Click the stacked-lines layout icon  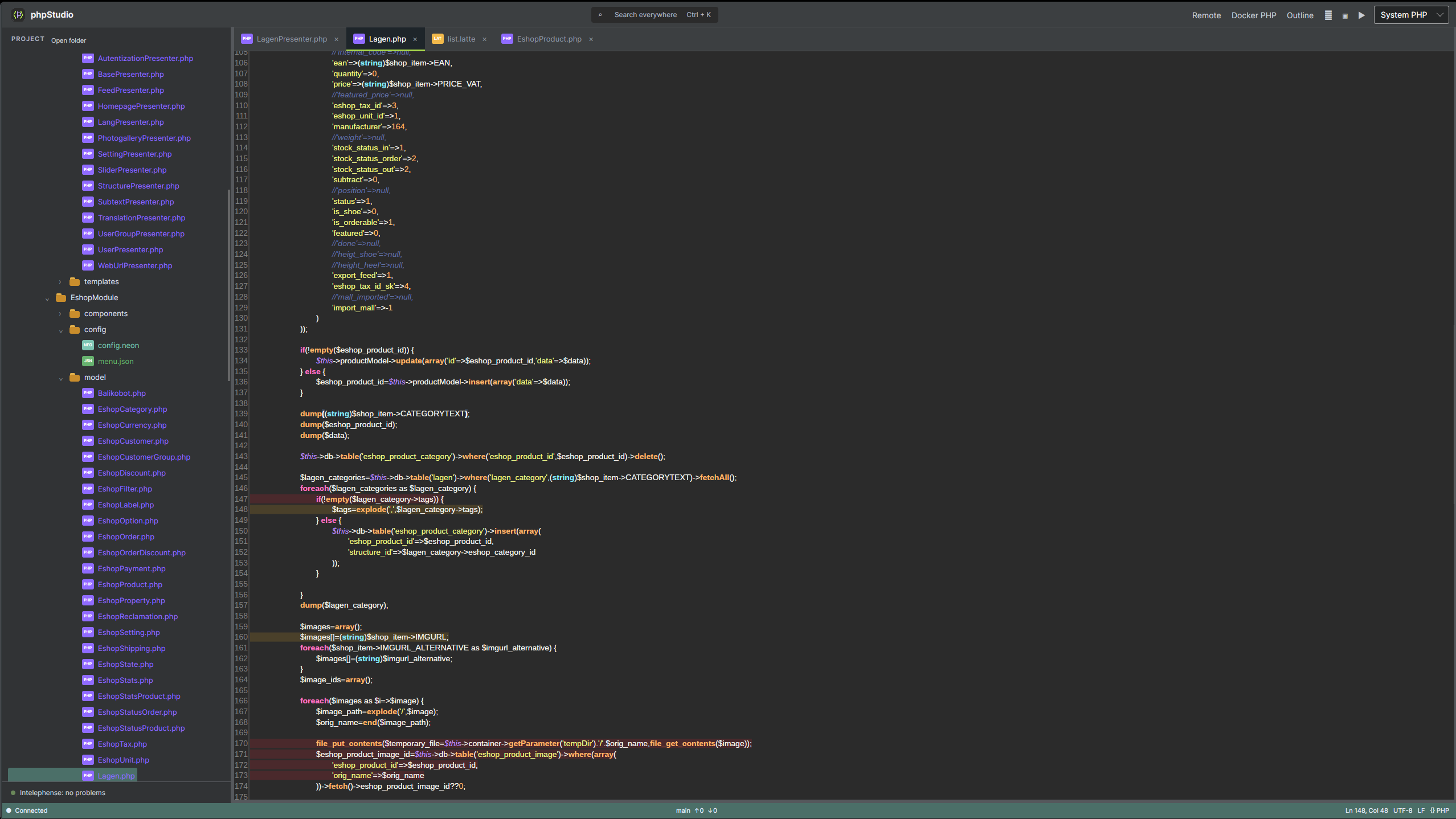pos(1328,15)
